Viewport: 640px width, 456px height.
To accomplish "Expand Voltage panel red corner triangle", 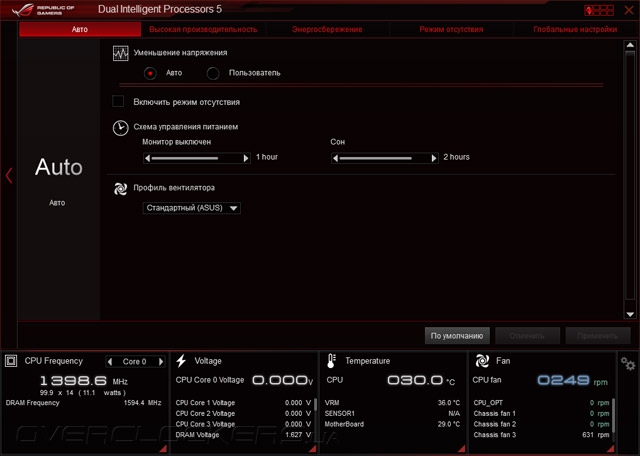I will coord(313,449).
